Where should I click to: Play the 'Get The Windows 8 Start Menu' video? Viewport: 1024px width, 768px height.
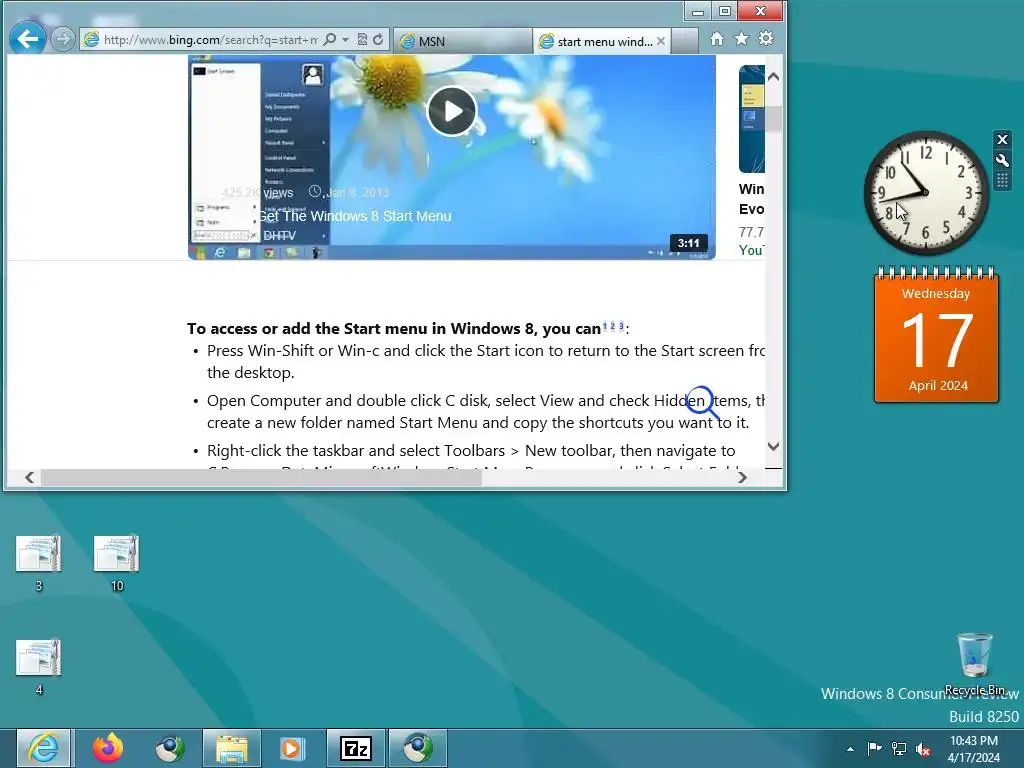tap(451, 111)
